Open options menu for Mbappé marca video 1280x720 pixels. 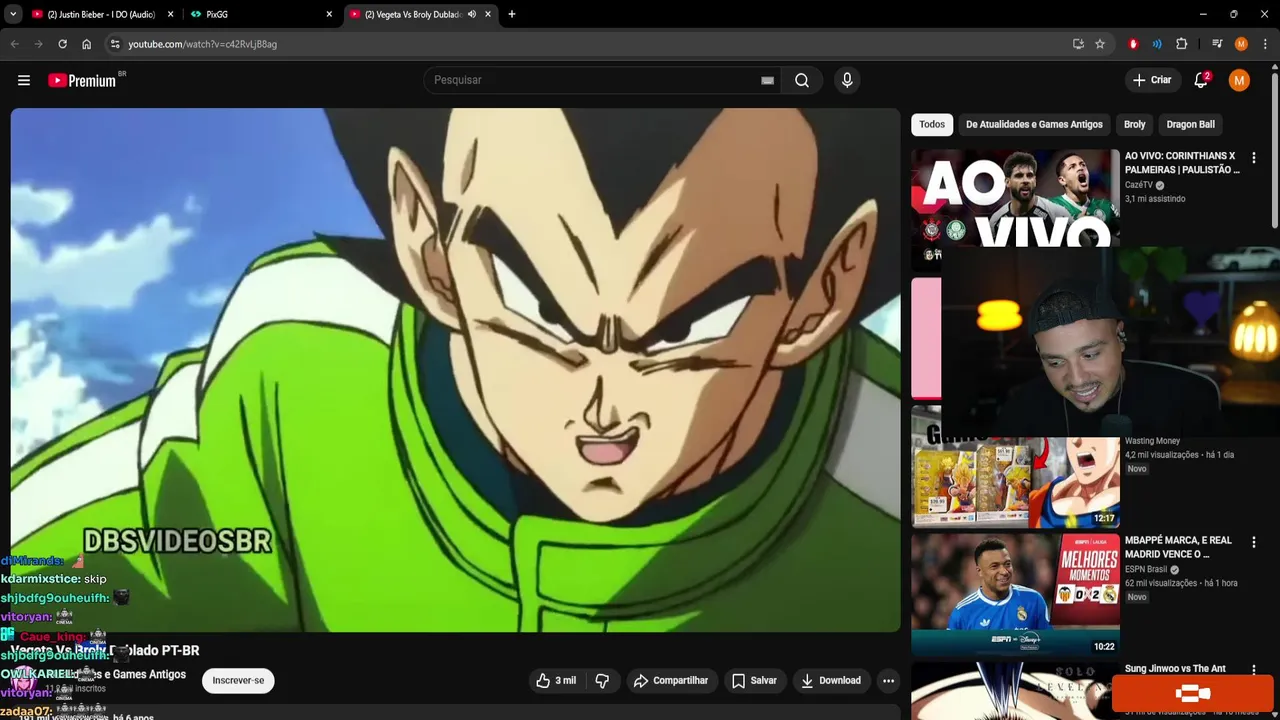tap(1253, 542)
